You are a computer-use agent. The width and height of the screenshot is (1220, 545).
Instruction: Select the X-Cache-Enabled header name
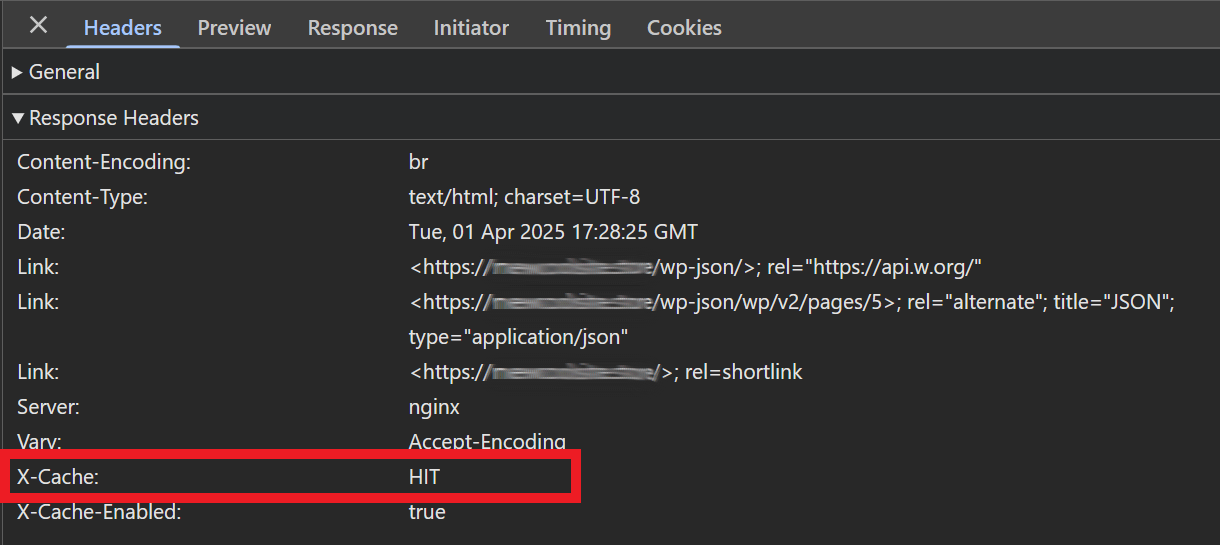point(98,512)
